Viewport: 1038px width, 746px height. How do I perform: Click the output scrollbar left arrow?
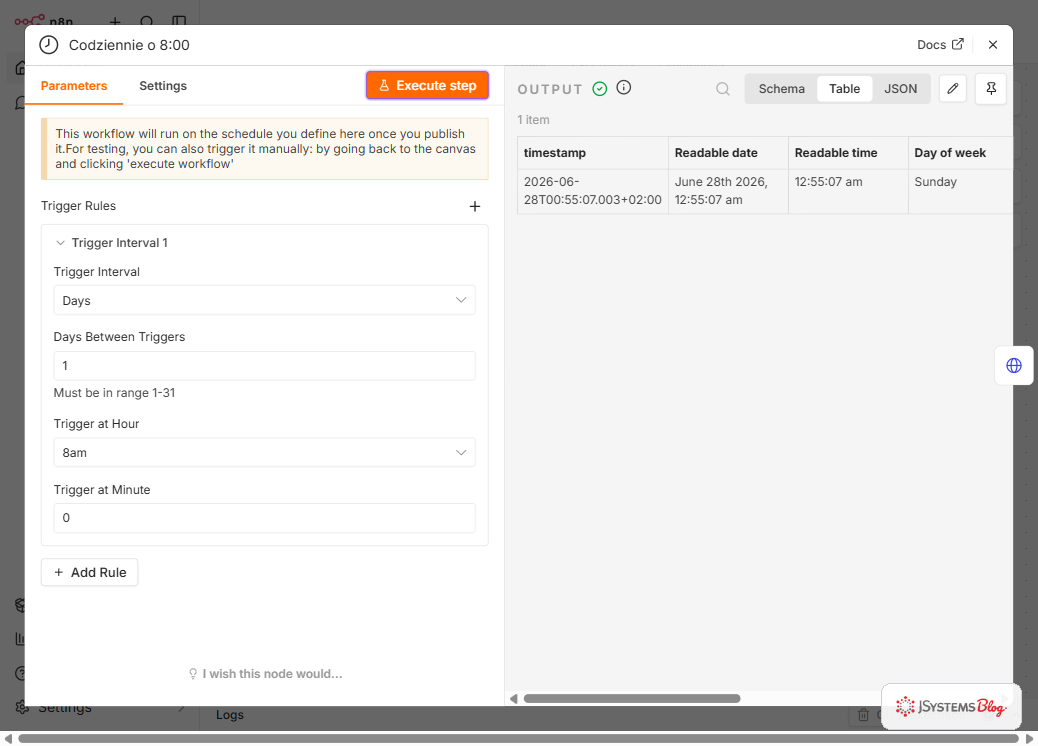(x=513, y=698)
